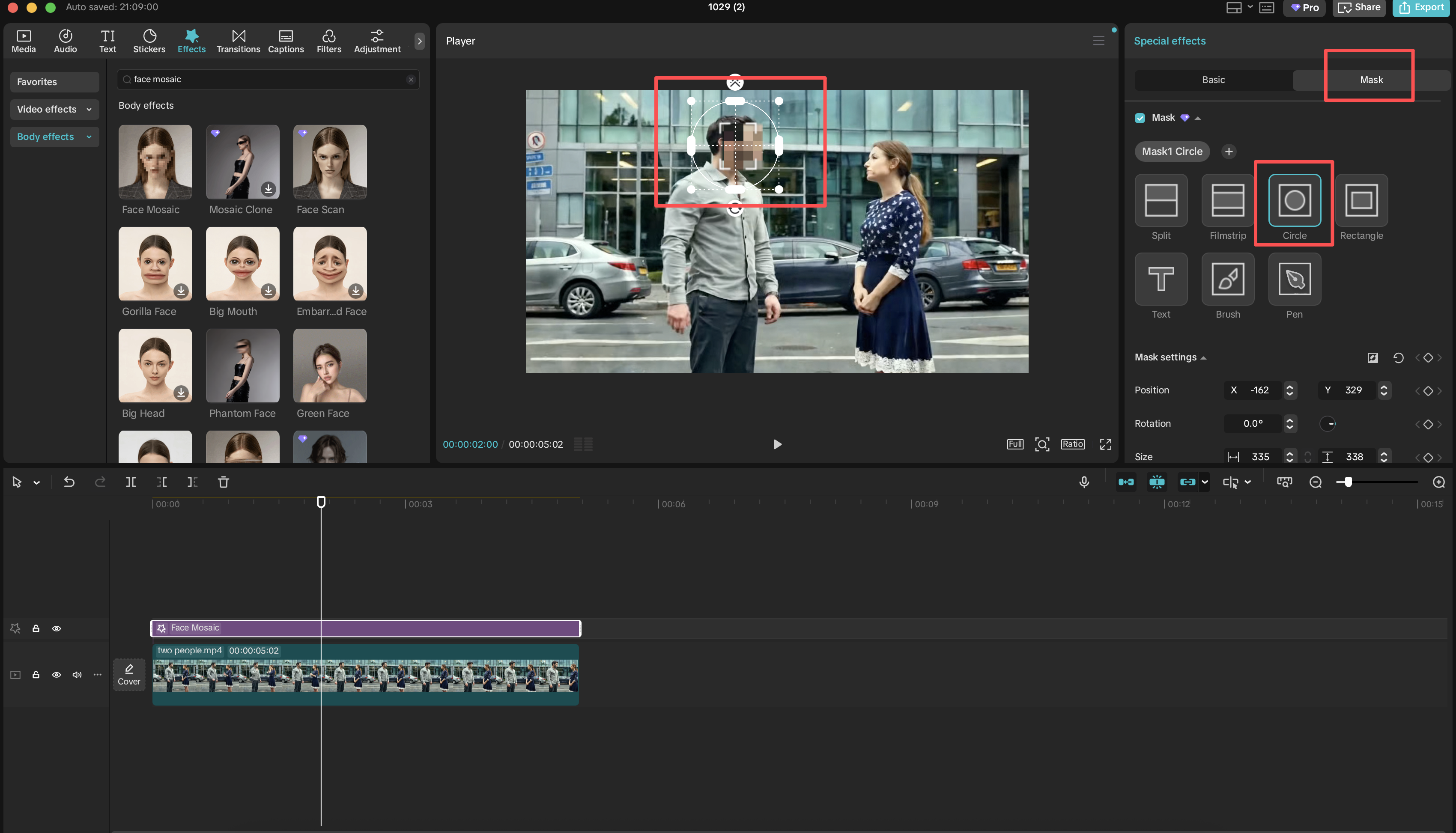Click the delete trash icon in timeline toolbar
Image resolution: width=1456 pixels, height=833 pixels.
pyautogui.click(x=223, y=482)
